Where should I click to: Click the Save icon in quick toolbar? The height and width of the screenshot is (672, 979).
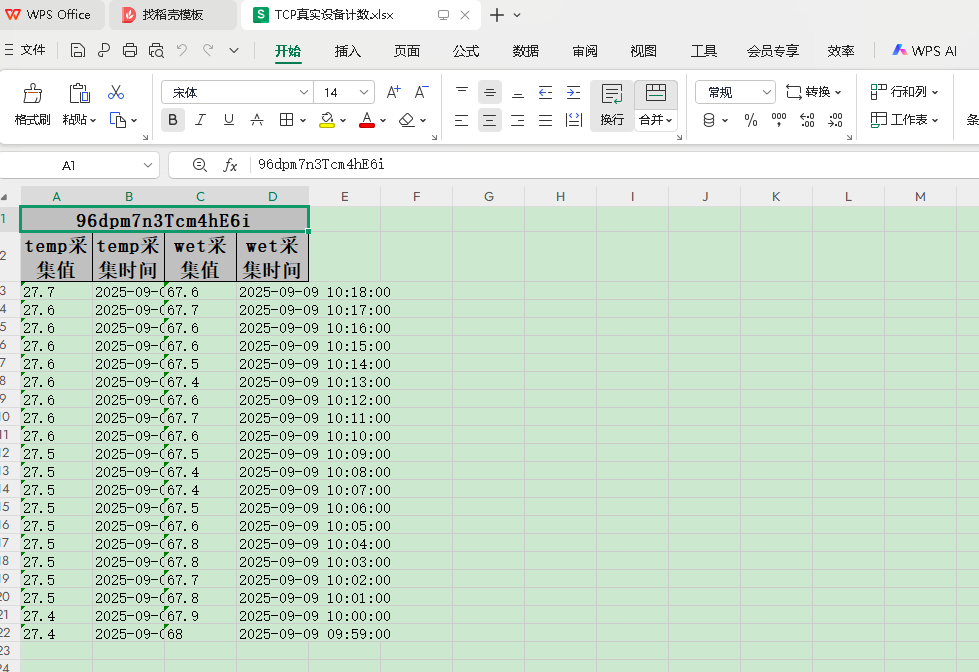point(78,51)
